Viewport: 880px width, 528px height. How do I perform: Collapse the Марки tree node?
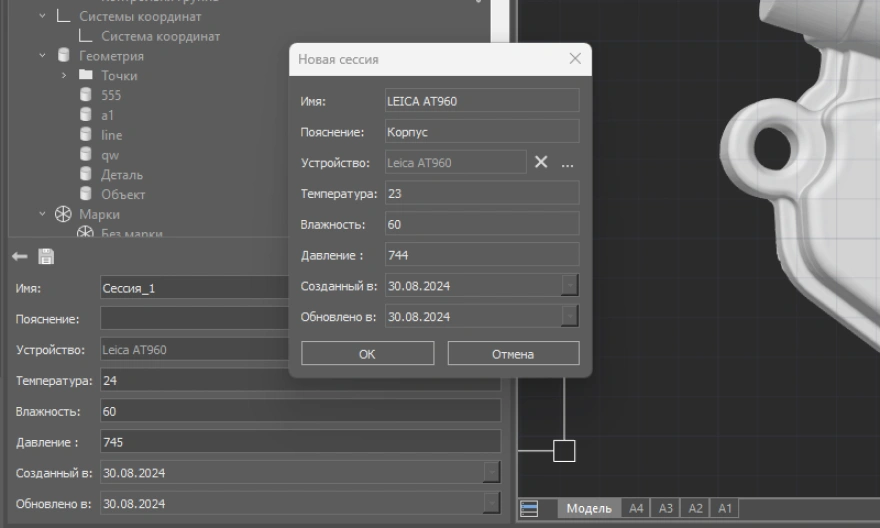43,214
